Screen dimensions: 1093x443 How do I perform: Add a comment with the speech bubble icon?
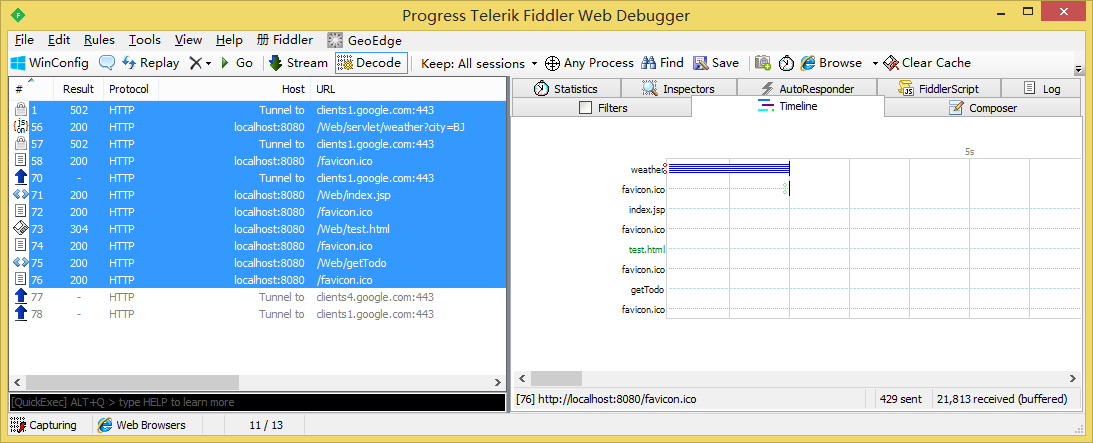(107, 63)
